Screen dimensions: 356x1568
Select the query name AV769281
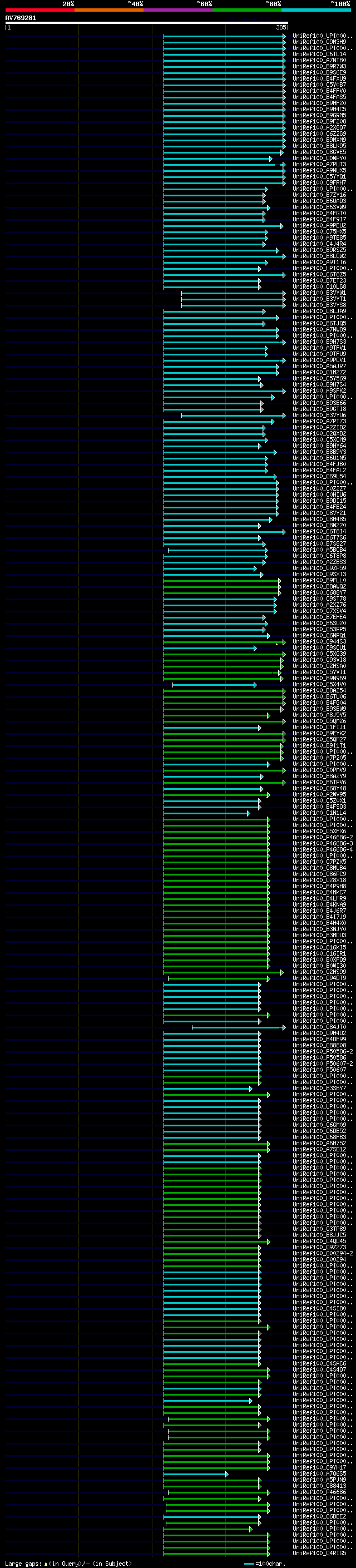point(21,18)
